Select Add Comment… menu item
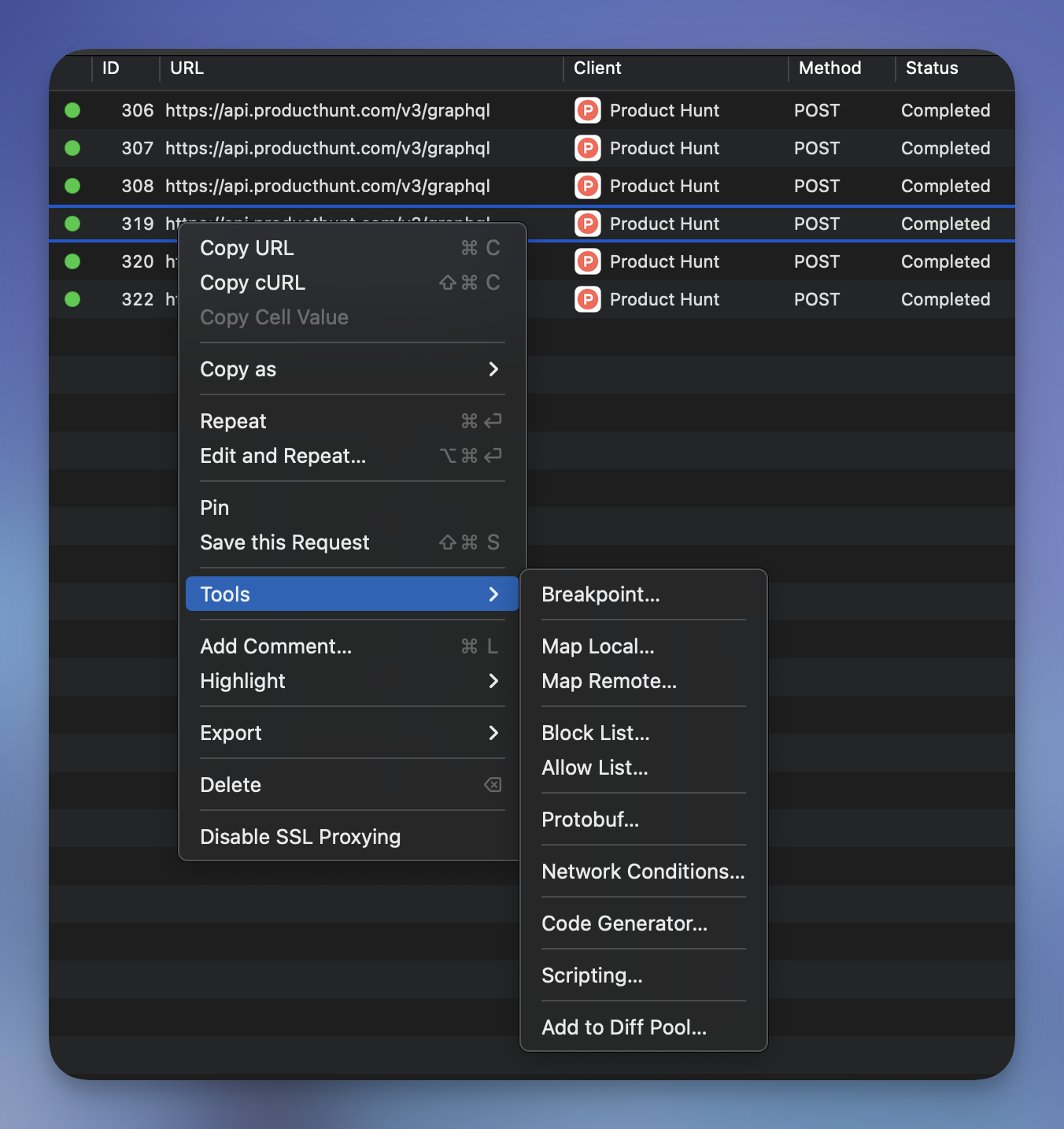1064x1129 pixels. click(x=352, y=646)
